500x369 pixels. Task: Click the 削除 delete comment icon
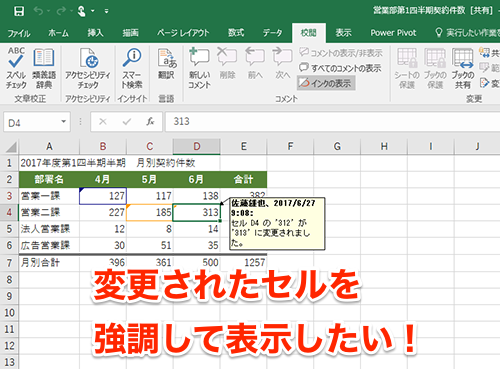coord(227,63)
